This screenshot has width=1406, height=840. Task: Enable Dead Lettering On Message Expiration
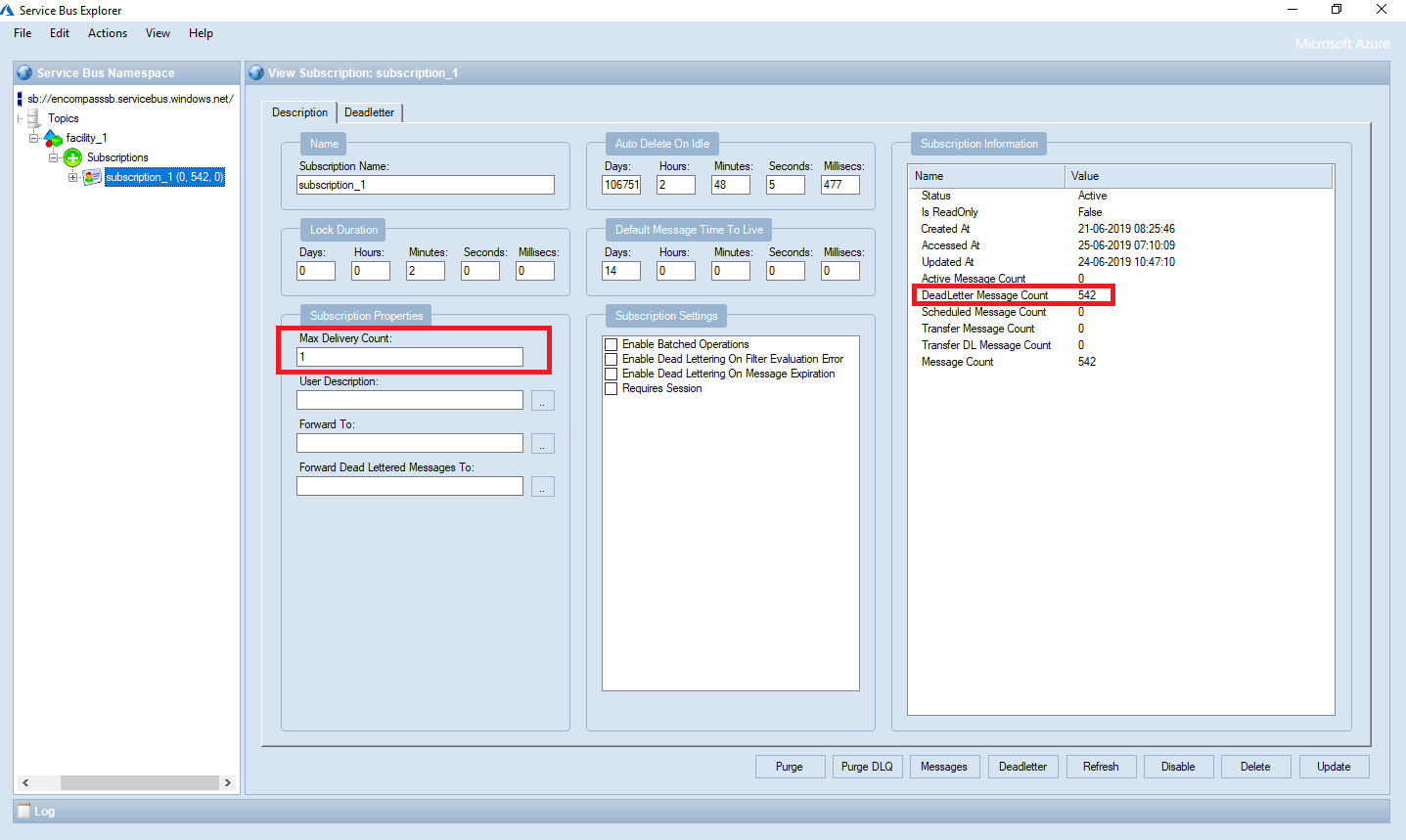tap(612, 373)
